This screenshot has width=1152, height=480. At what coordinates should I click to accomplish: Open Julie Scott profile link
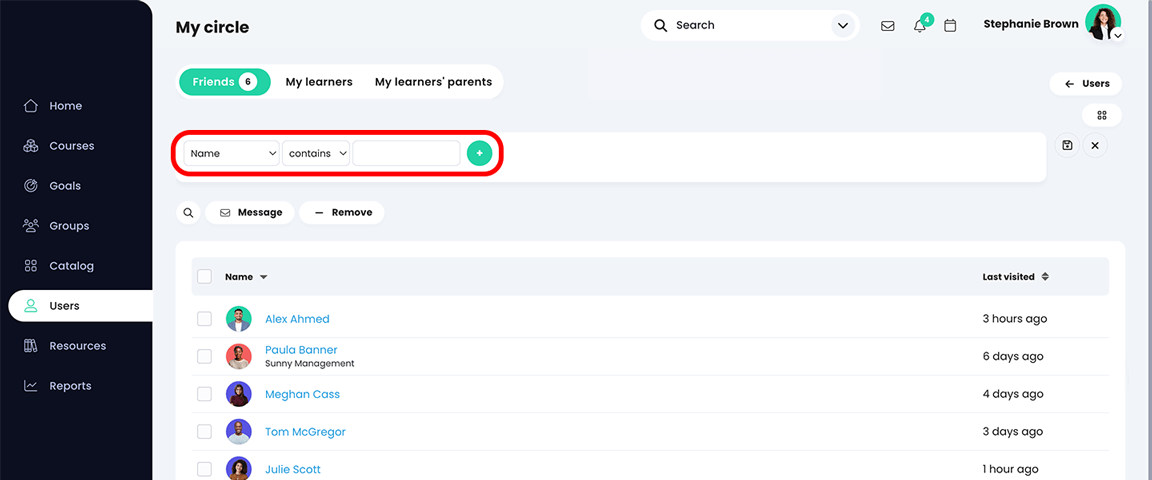point(292,469)
